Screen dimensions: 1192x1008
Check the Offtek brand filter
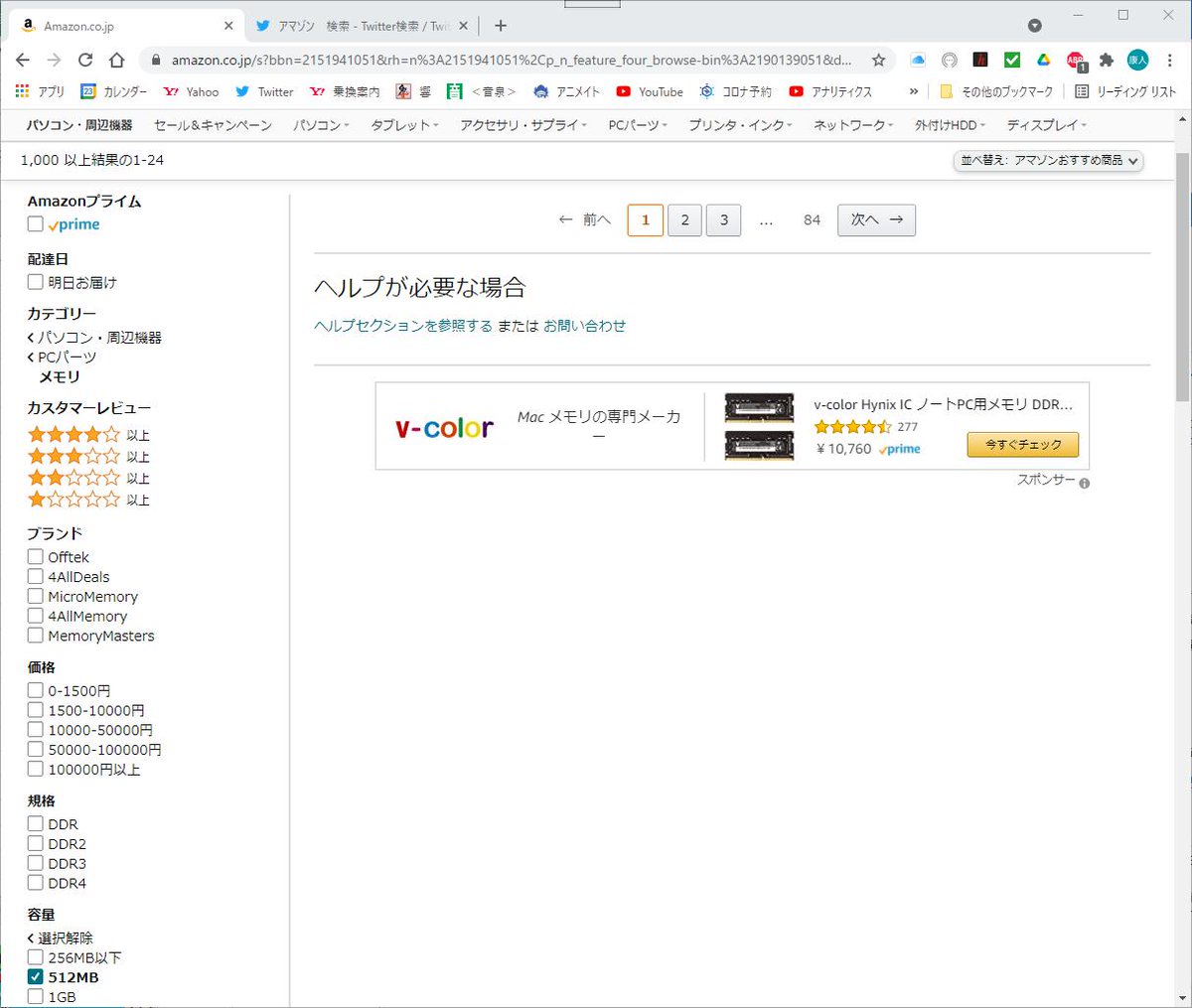pyautogui.click(x=36, y=557)
